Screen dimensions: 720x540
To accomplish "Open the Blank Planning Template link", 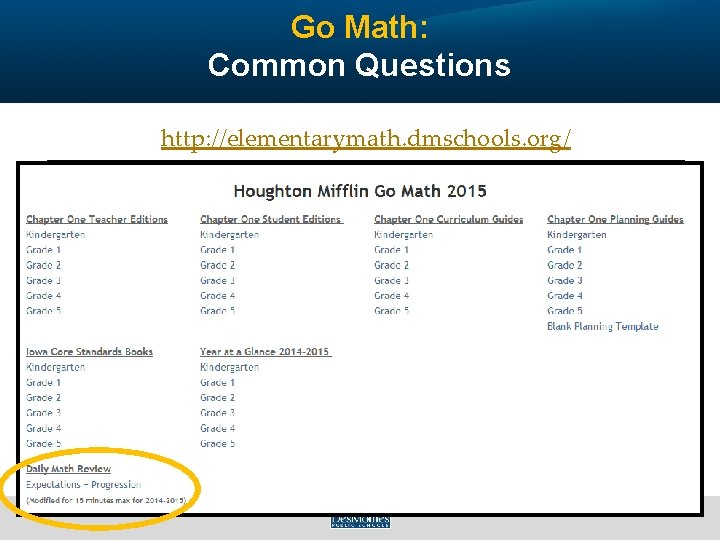I will point(603,326).
